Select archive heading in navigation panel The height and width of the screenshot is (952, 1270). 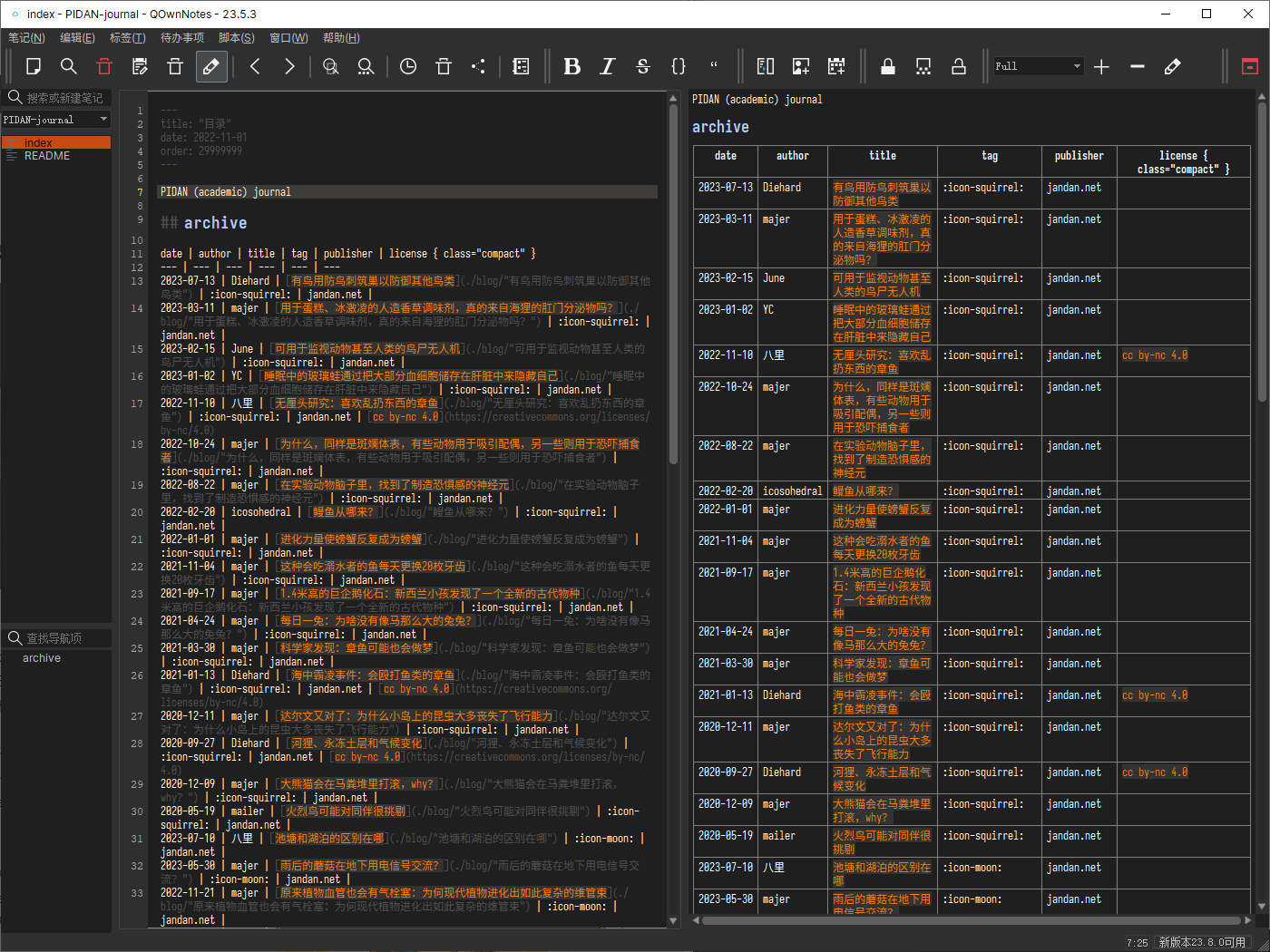click(x=42, y=658)
